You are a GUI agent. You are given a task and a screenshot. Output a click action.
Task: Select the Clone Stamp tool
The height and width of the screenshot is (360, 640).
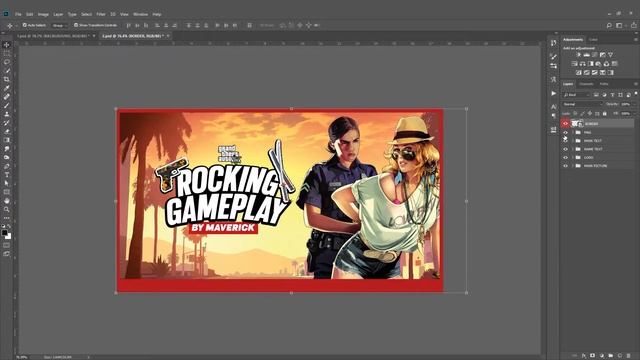(x=7, y=114)
